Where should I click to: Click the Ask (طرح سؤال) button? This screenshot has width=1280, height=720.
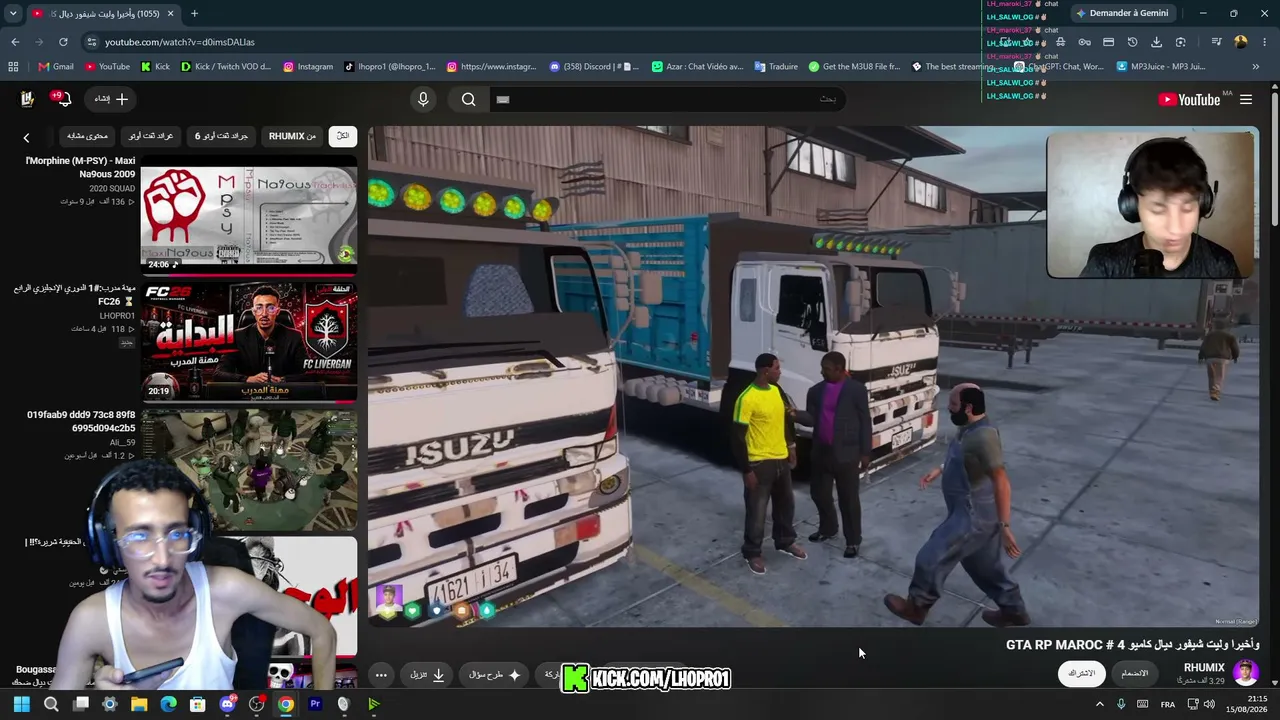pyautogui.click(x=495, y=675)
